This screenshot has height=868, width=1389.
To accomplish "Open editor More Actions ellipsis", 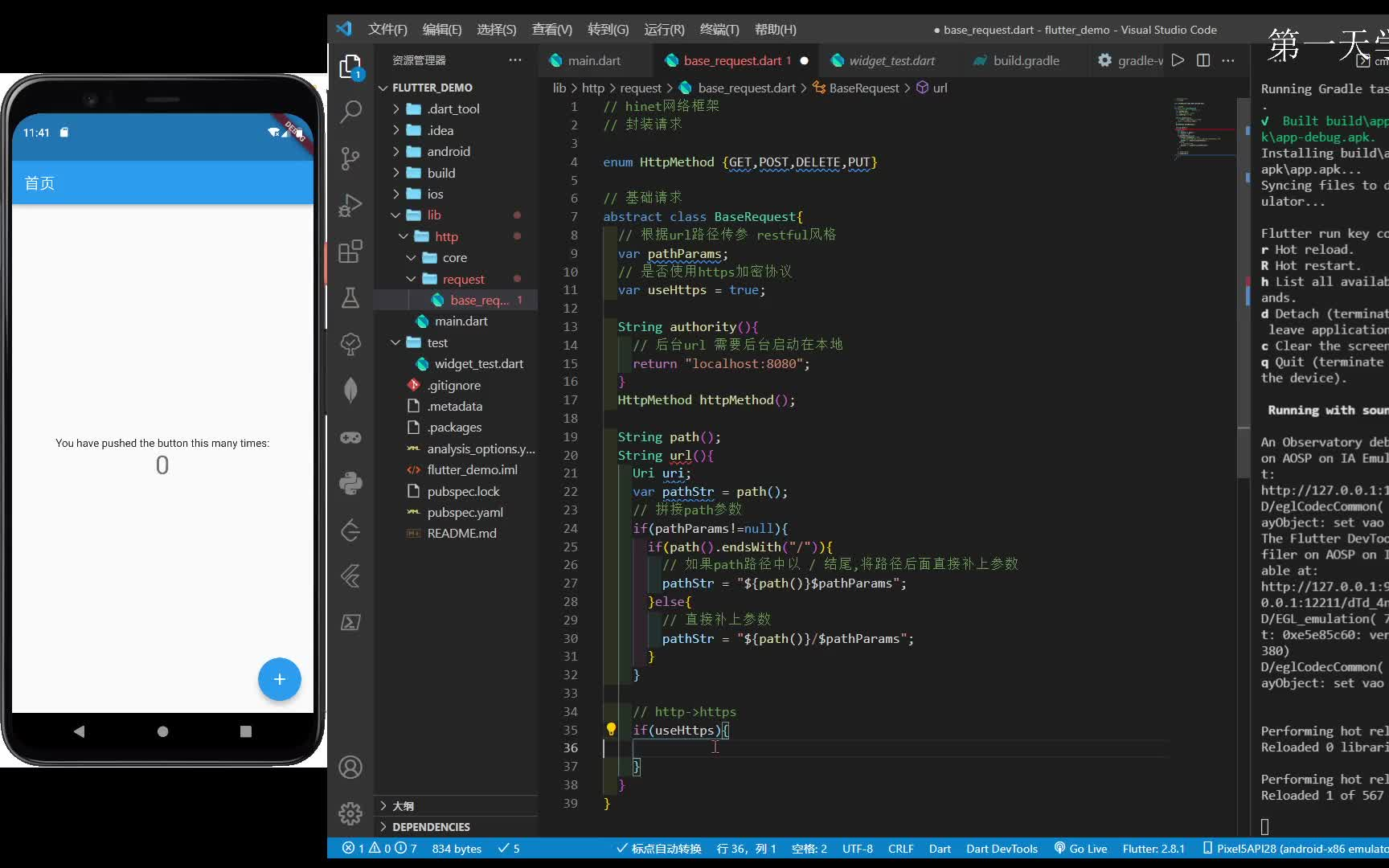I will 1228,60.
